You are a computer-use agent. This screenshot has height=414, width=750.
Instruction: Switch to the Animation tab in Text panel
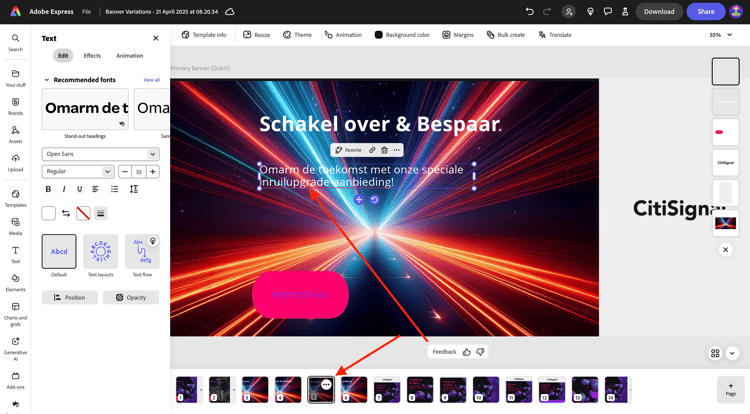pos(130,55)
